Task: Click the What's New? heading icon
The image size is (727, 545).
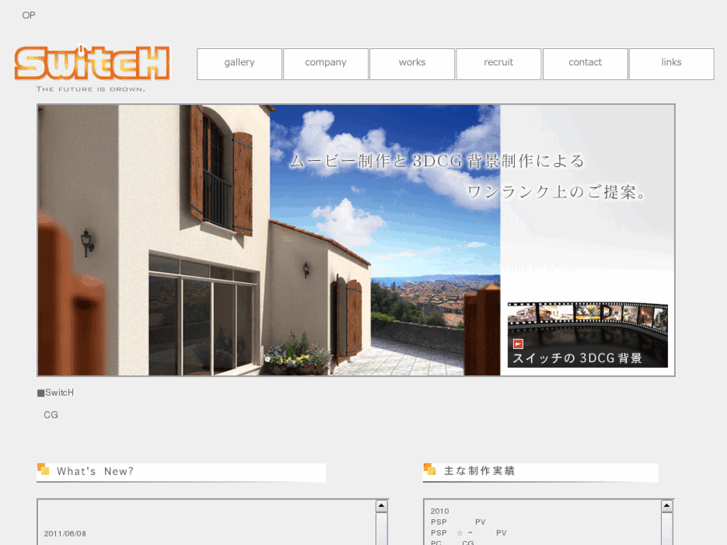Action: tap(43, 469)
